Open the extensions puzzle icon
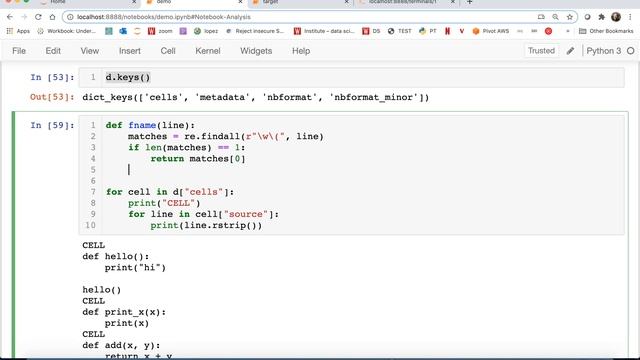 click(602, 17)
